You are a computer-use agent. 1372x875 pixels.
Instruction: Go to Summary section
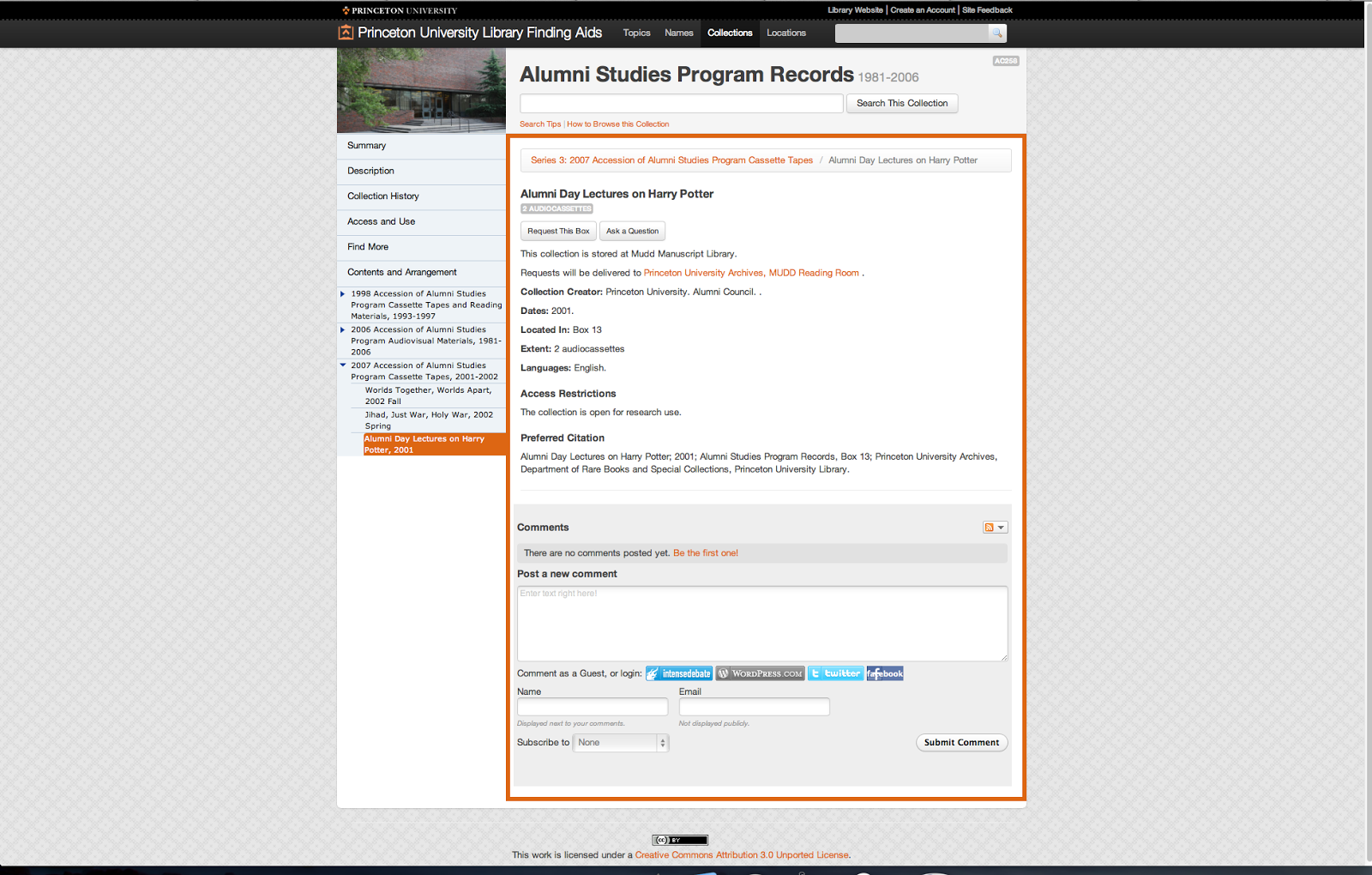(421, 146)
